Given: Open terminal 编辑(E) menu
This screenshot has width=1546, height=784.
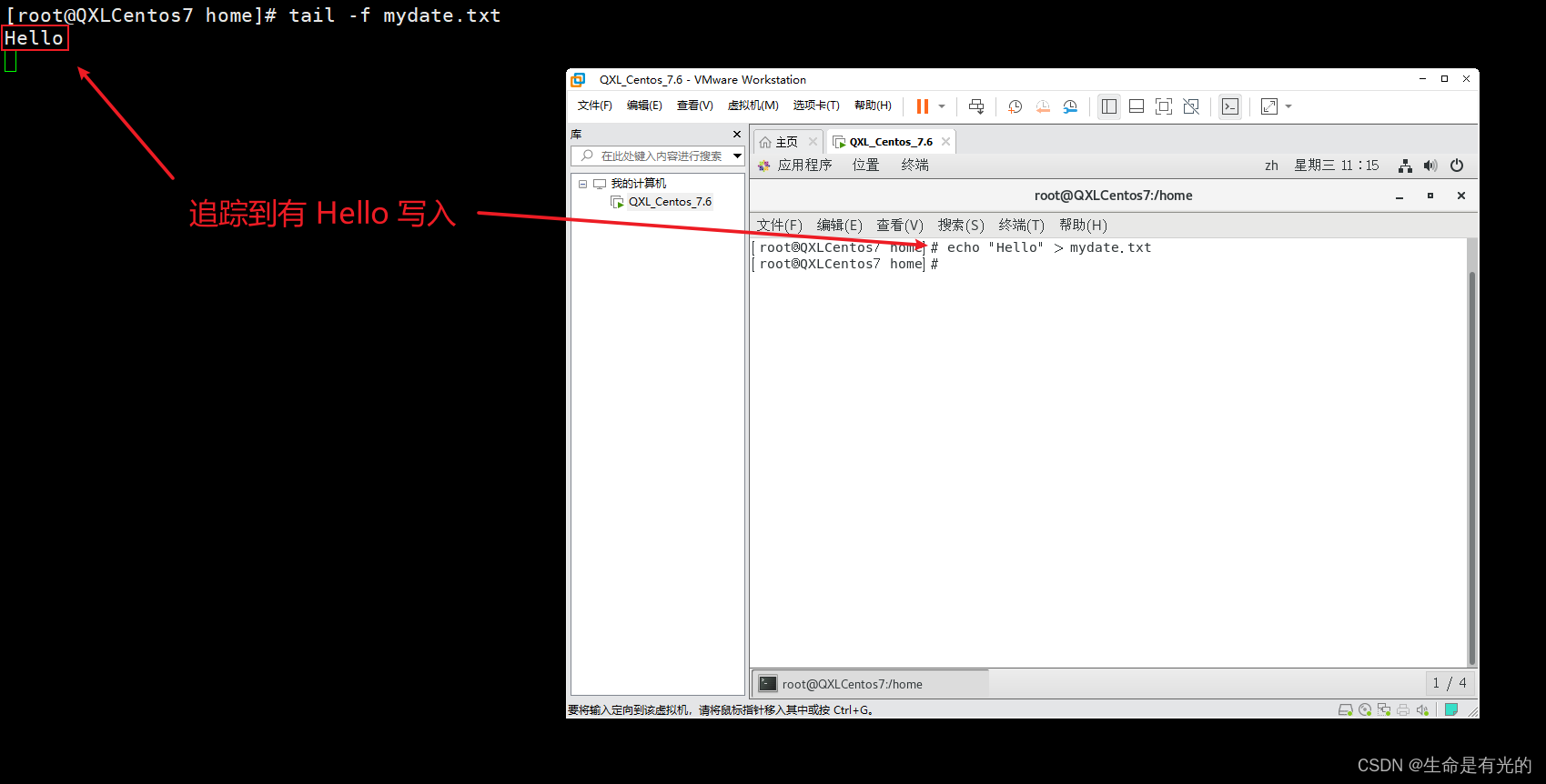Looking at the screenshot, I should tap(839, 225).
